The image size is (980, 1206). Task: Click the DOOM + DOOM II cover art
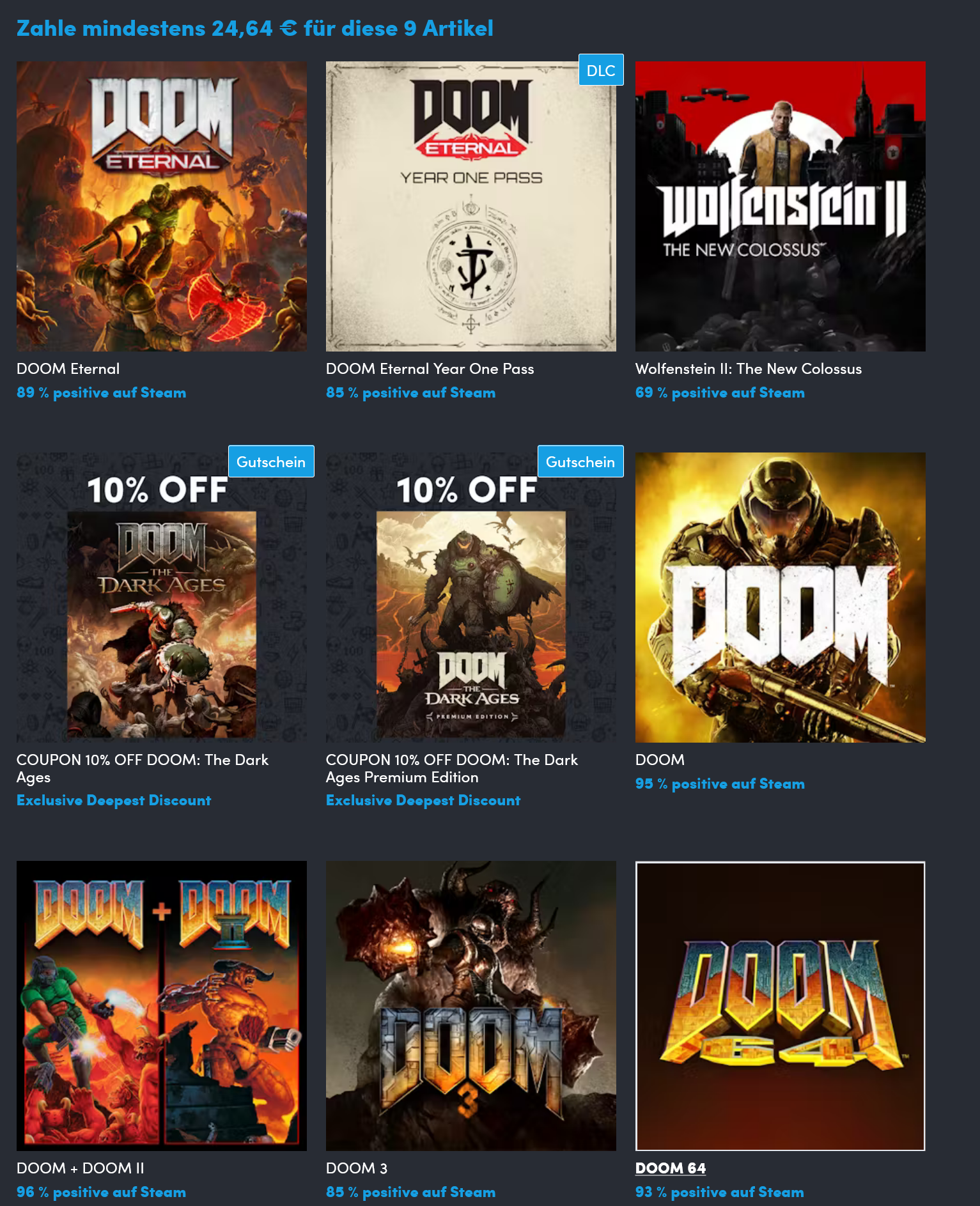click(x=162, y=1006)
